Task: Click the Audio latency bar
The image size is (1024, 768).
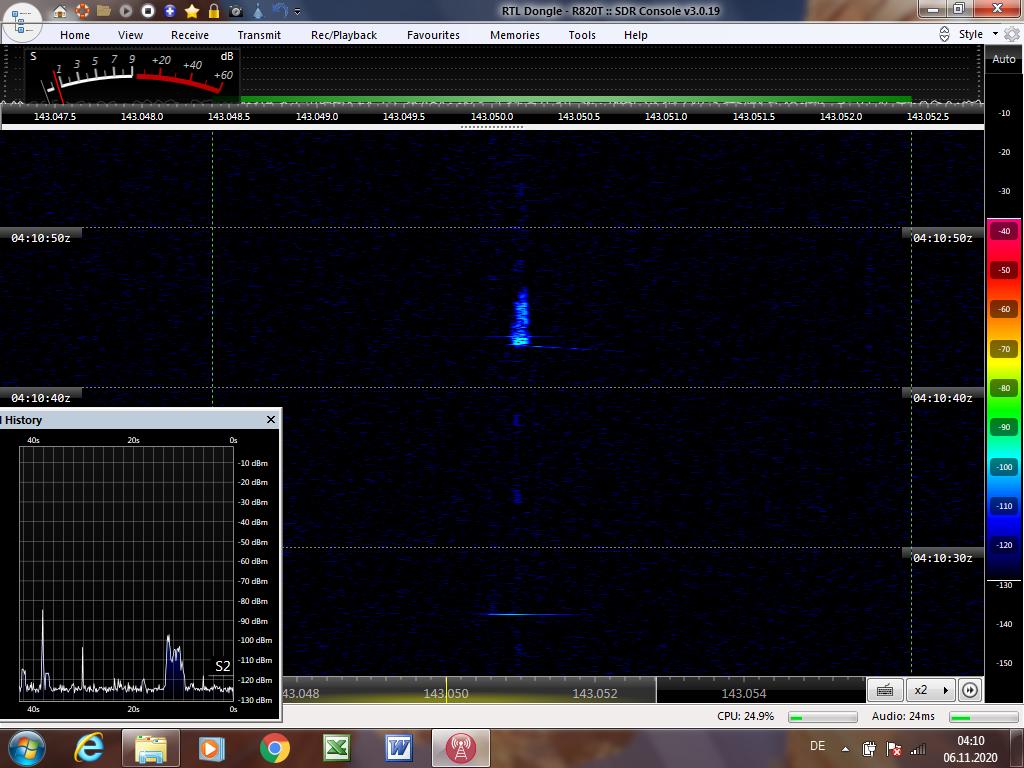Action: tap(984, 717)
